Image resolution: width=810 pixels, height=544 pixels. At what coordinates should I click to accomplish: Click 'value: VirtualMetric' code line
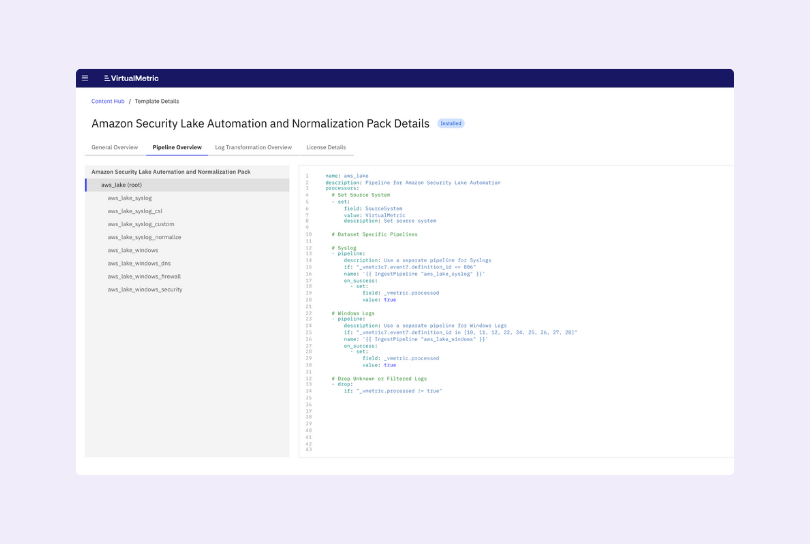click(375, 215)
